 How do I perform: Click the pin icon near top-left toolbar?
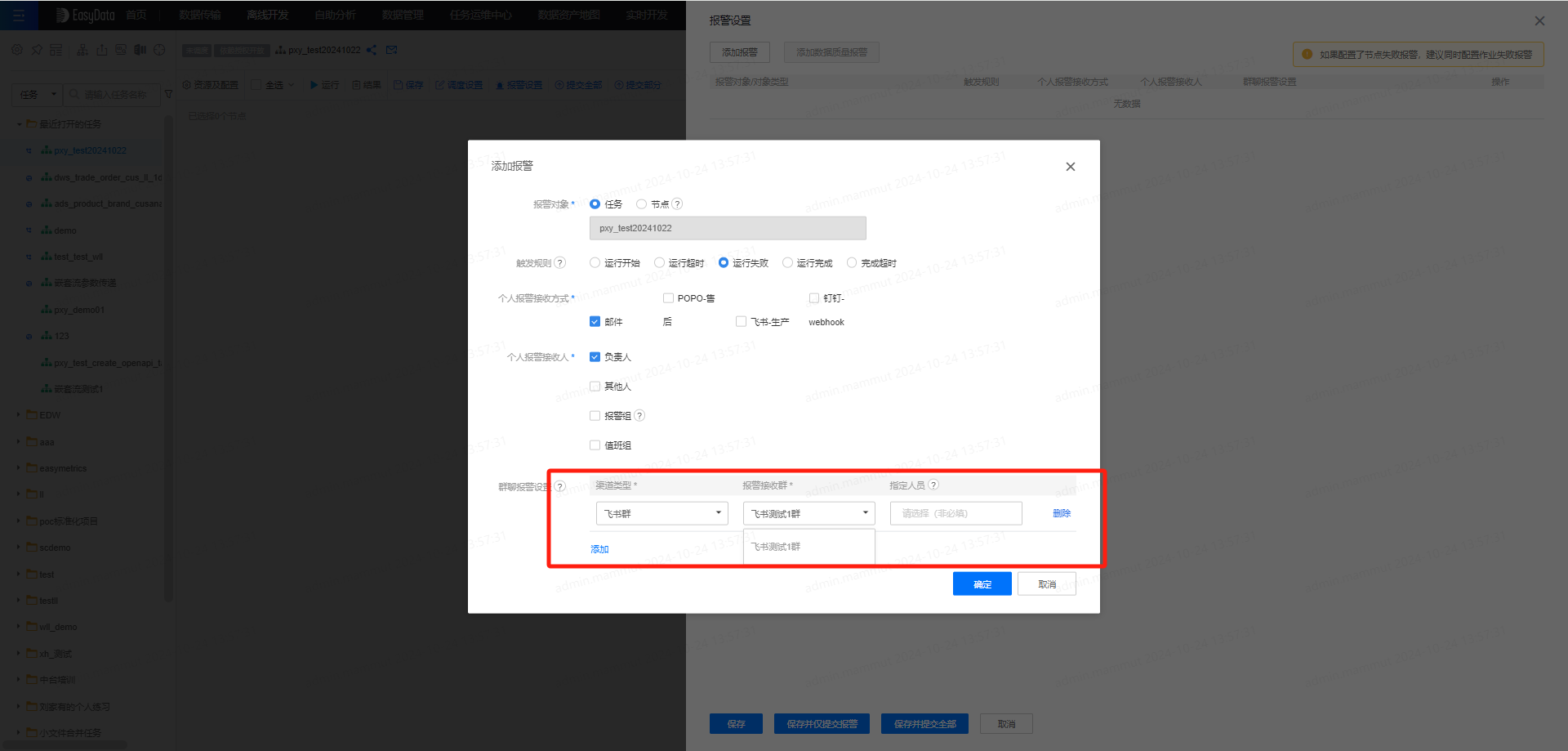coord(36,49)
